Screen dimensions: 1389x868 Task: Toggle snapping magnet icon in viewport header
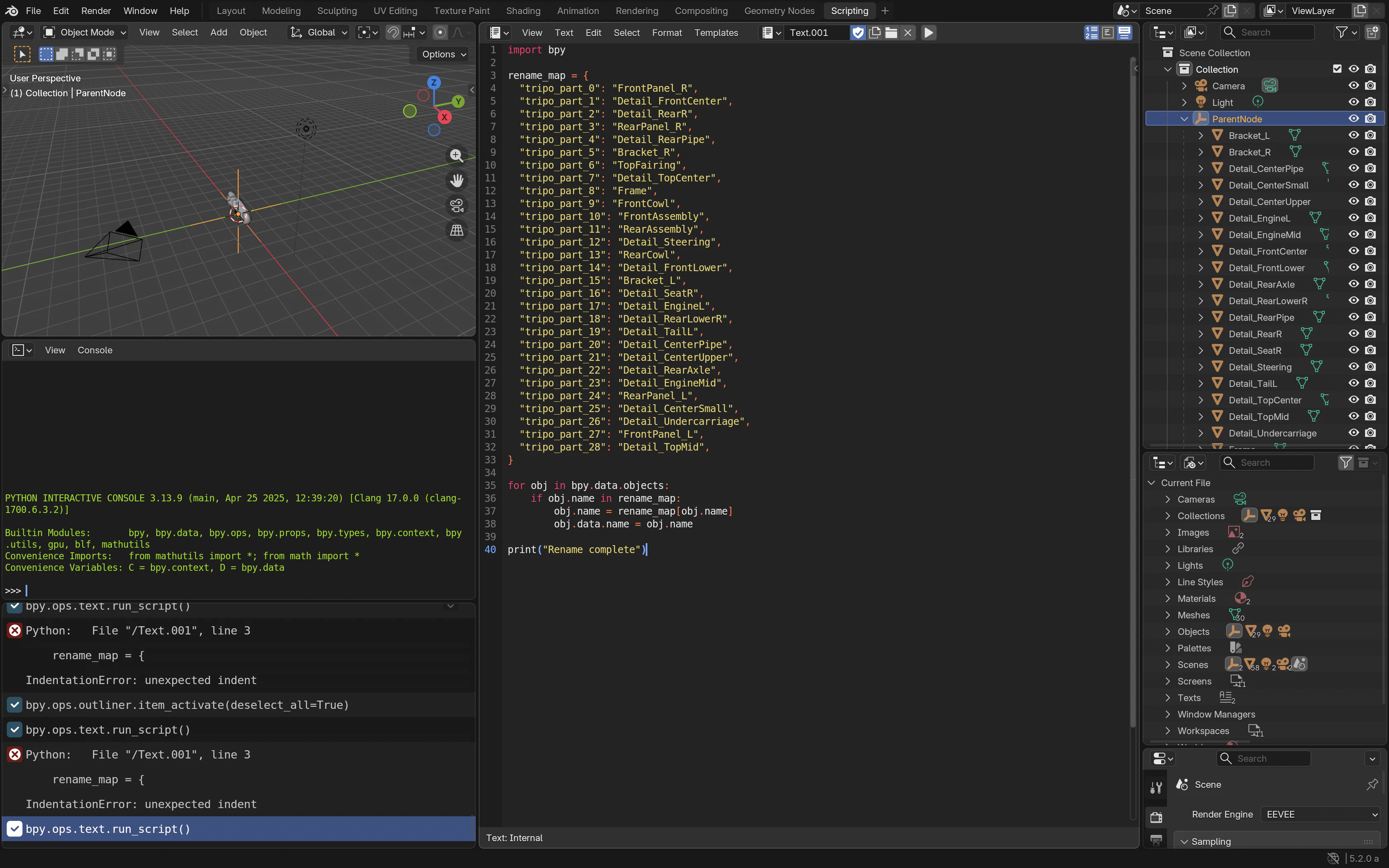click(393, 33)
